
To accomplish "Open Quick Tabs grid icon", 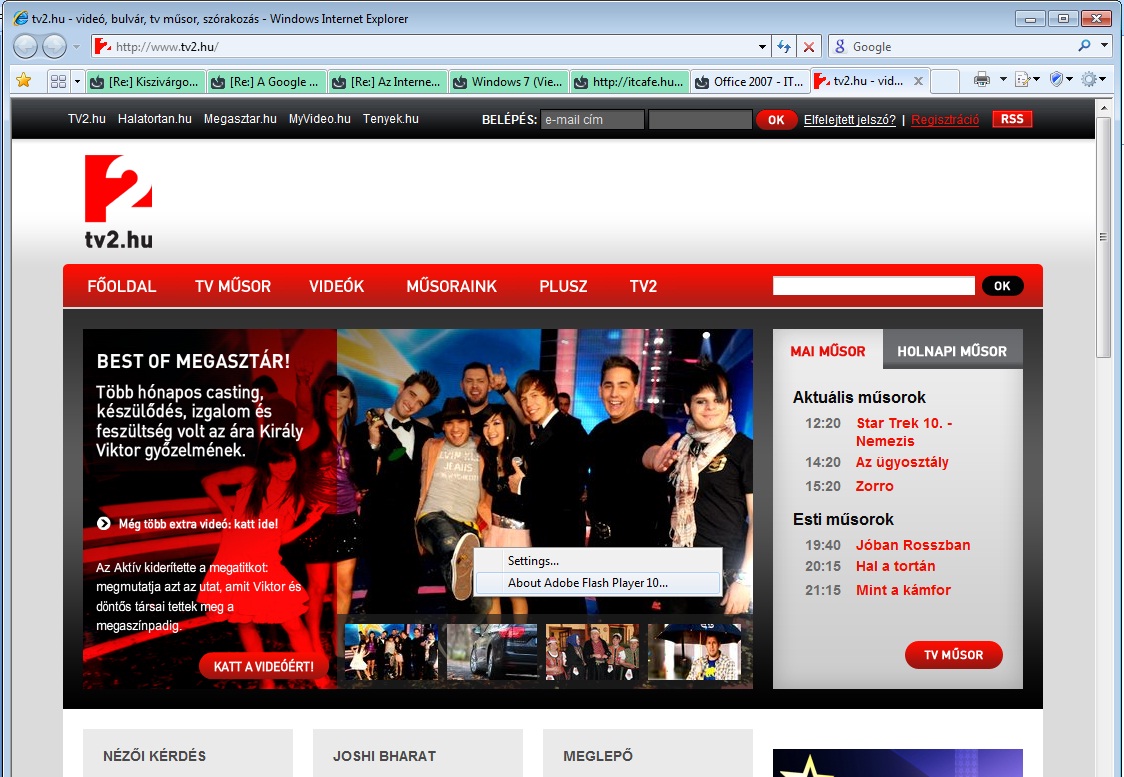I will [x=58, y=81].
